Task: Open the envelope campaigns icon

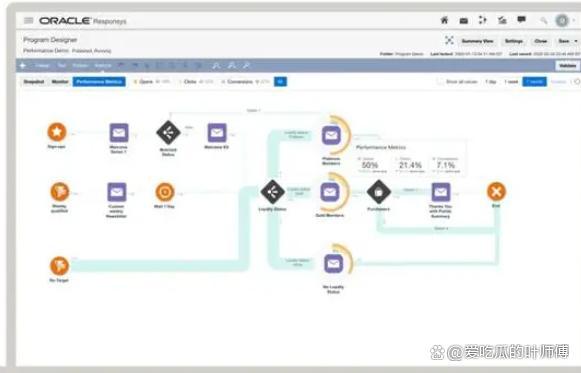Action: tap(464, 21)
